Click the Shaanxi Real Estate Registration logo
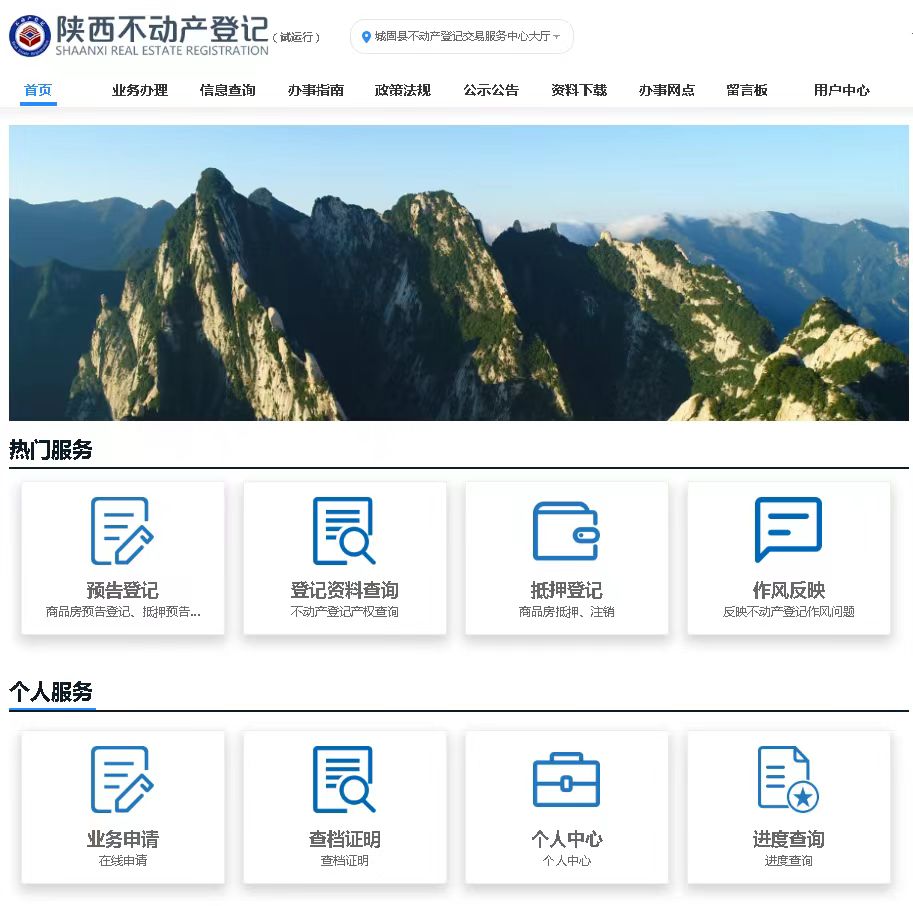 coord(30,36)
